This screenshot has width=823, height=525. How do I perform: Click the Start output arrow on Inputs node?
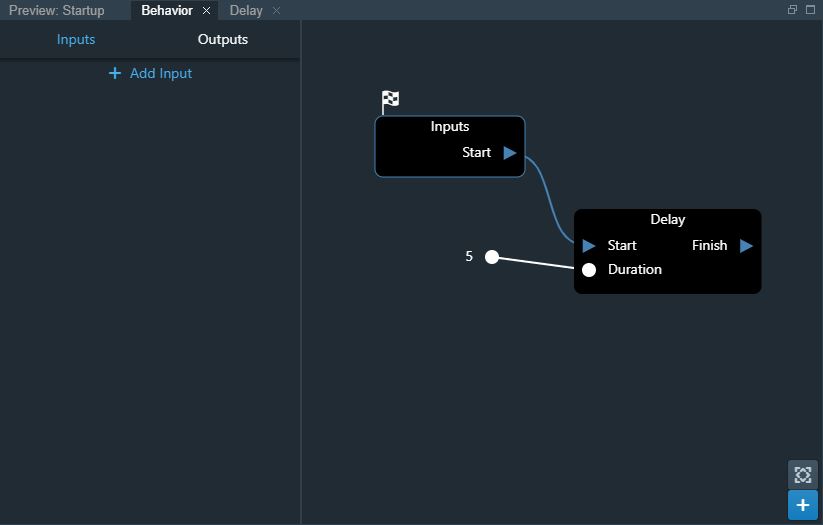click(510, 153)
